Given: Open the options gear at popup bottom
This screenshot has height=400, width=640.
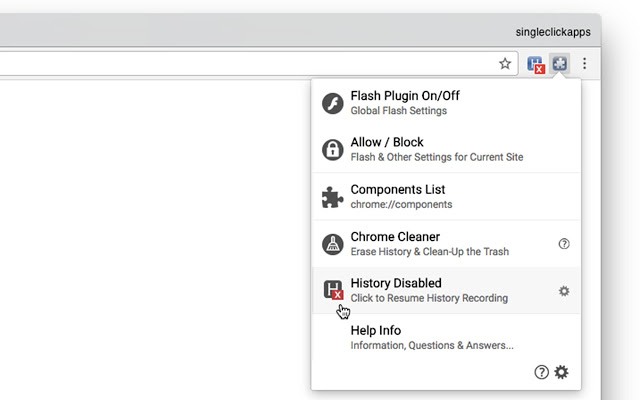Looking at the screenshot, I should coord(562,372).
